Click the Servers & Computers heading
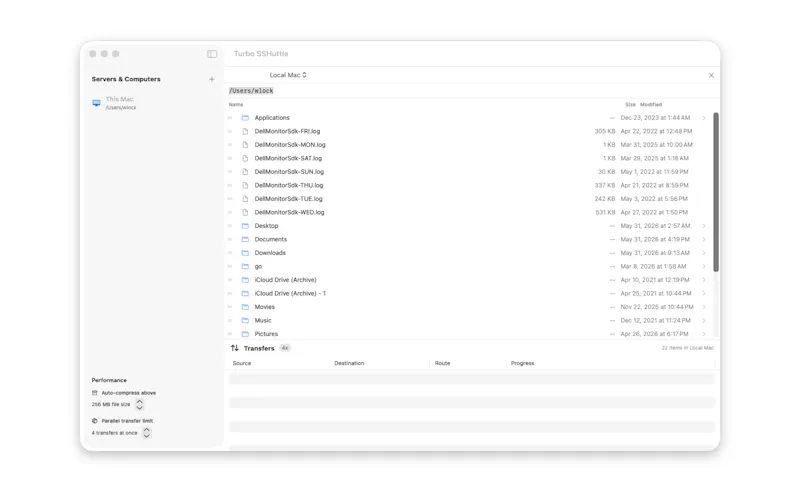 click(x=126, y=79)
